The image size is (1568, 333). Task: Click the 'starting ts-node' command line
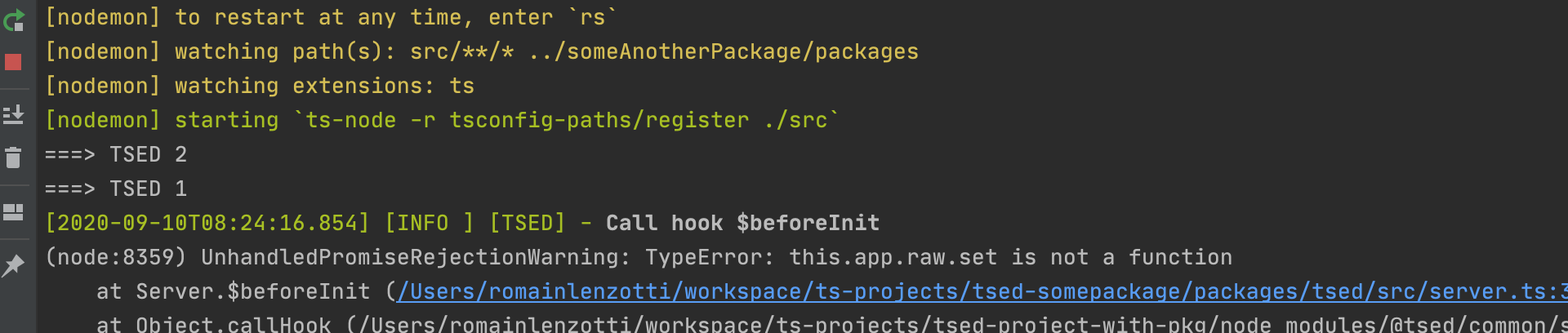pyautogui.click(x=443, y=120)
